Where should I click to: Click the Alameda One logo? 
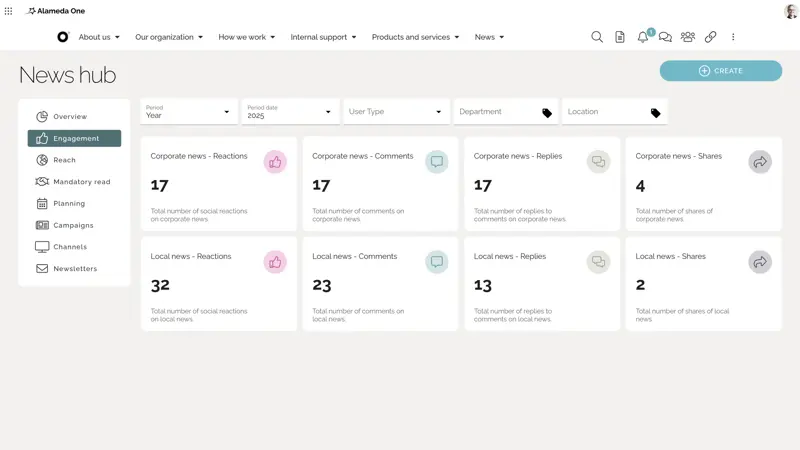coord(56,11)
